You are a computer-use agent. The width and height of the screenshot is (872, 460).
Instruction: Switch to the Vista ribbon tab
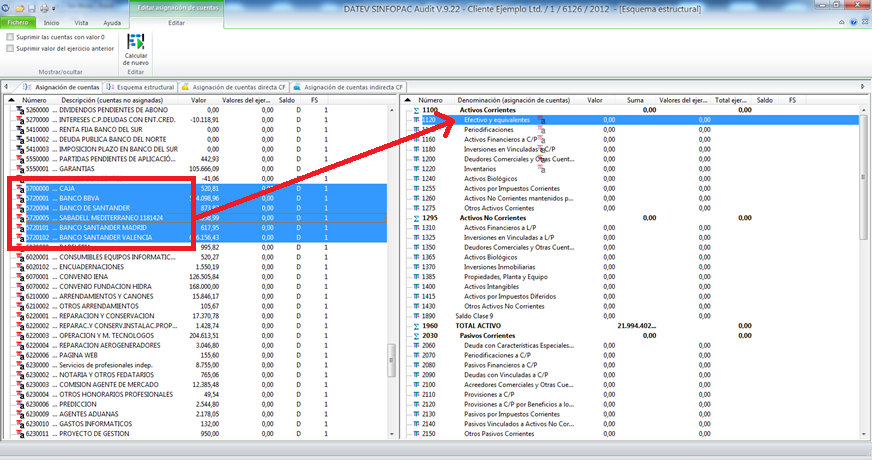pos(81,23)
